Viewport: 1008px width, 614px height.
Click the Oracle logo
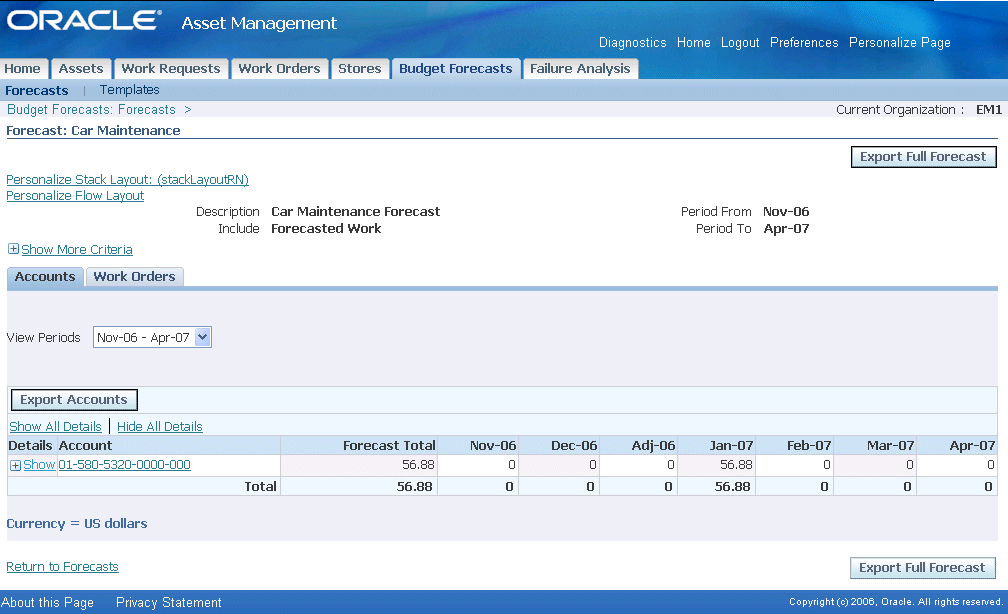(x=84, y=20)
